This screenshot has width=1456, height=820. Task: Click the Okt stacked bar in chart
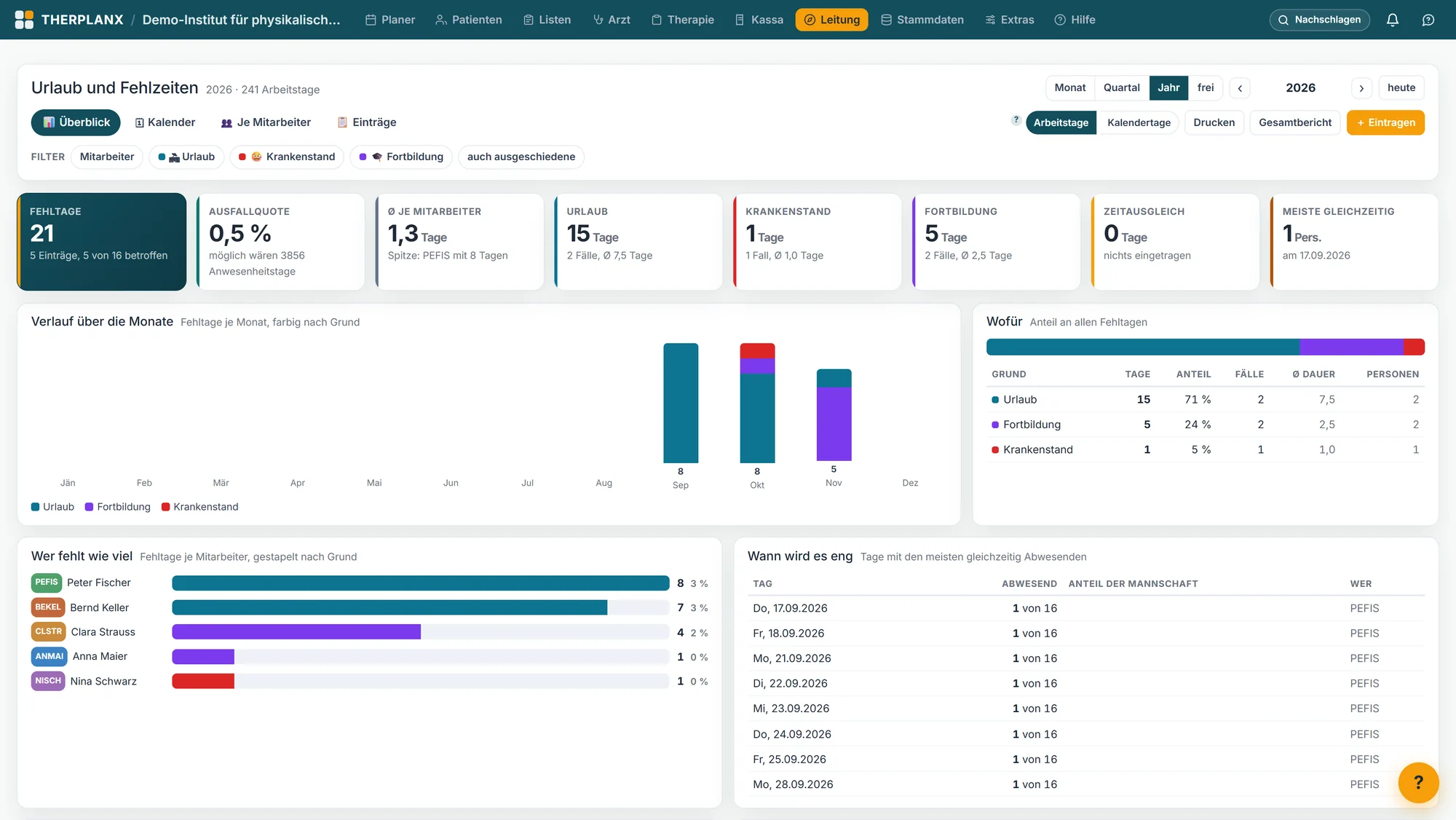click(x=757, y=403)
